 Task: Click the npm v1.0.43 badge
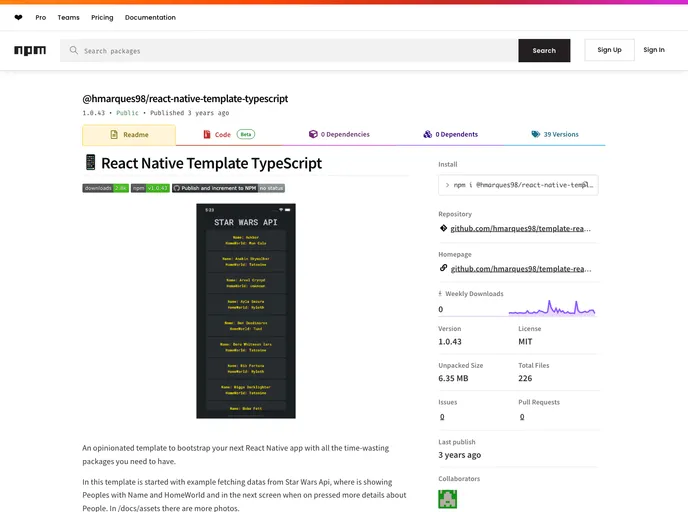point(150,188)
